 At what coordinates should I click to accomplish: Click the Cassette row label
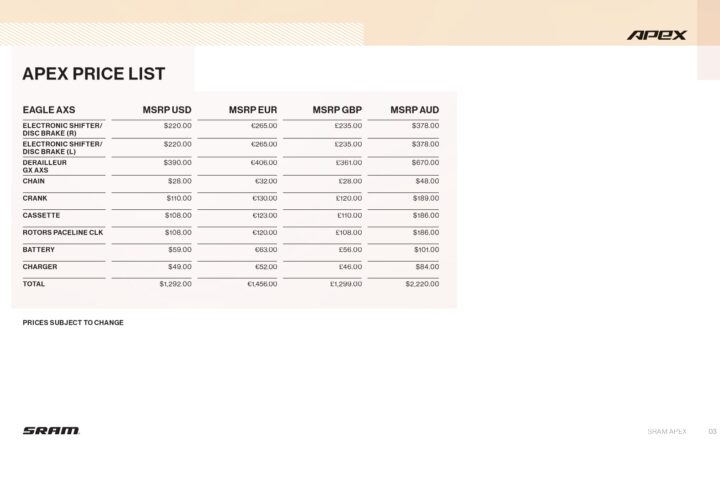point(41,215)
